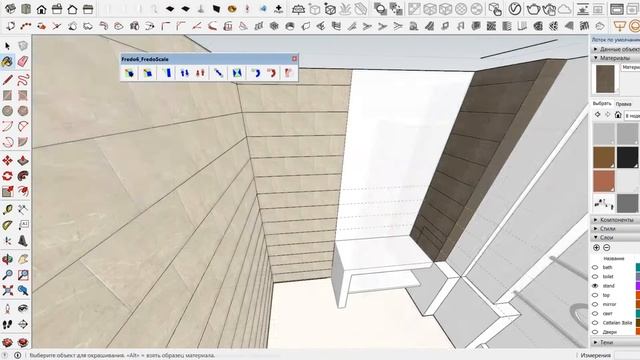
Task: Pick the terracotta orange material swatch
Action: click(x=604, y=181)
